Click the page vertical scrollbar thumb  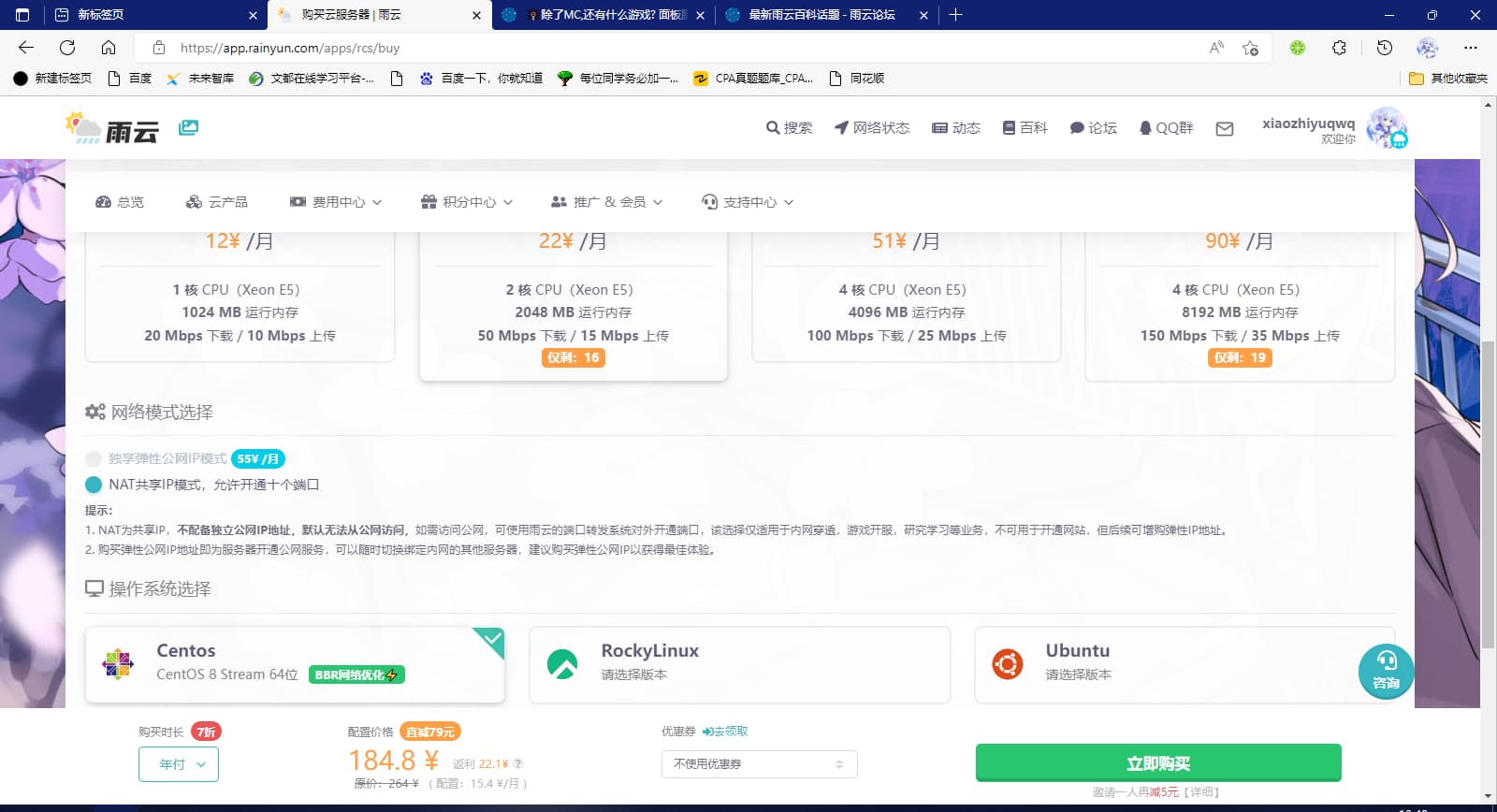(1488, 494)
